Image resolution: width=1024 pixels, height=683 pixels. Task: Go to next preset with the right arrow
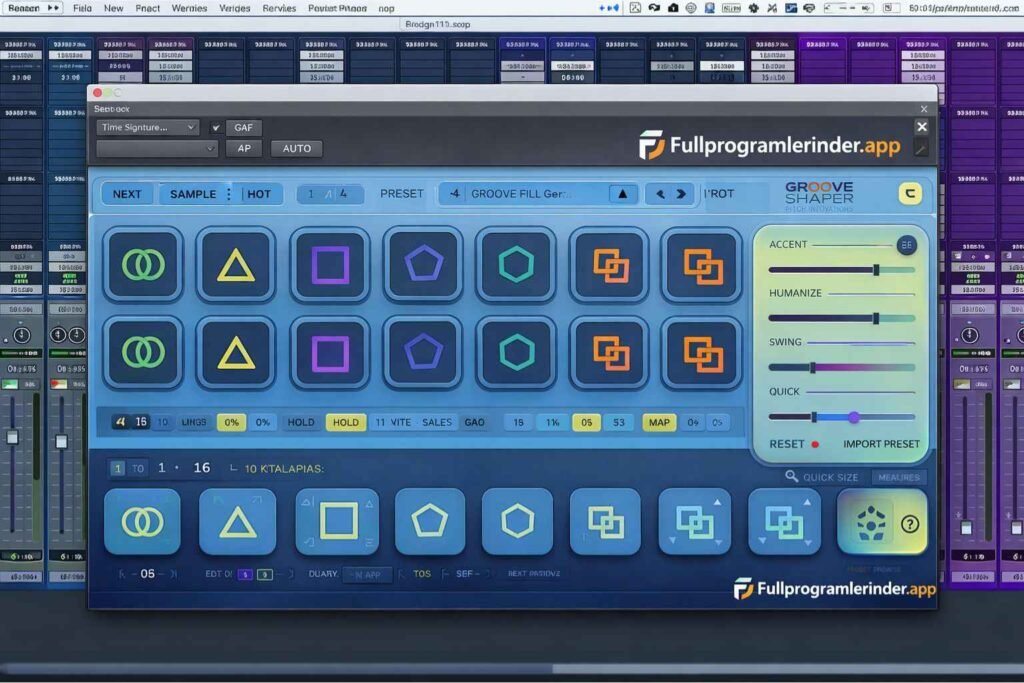pyautogui.click(x=682, y=194)
